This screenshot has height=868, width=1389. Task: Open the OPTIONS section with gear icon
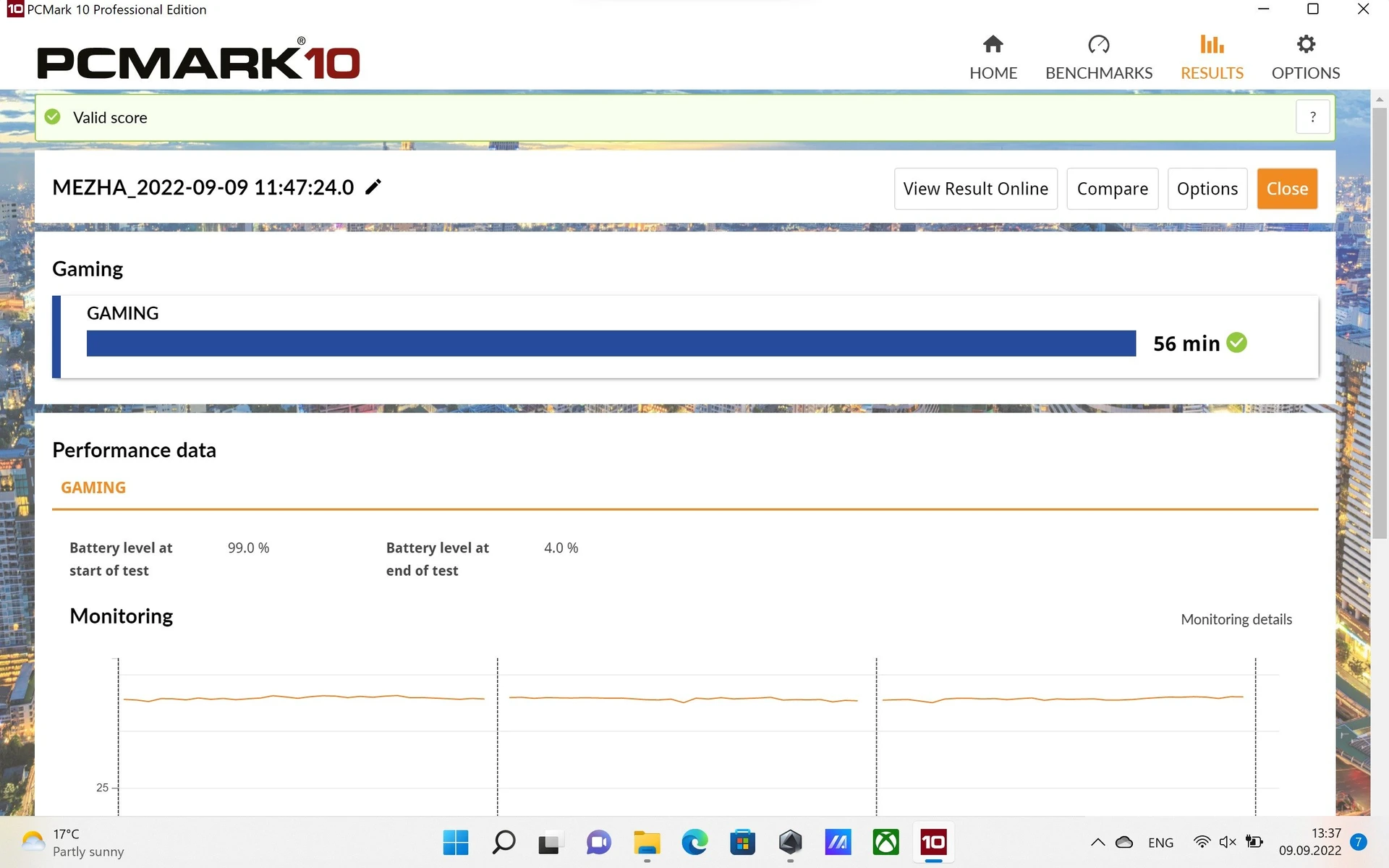tap(1306, 58)
